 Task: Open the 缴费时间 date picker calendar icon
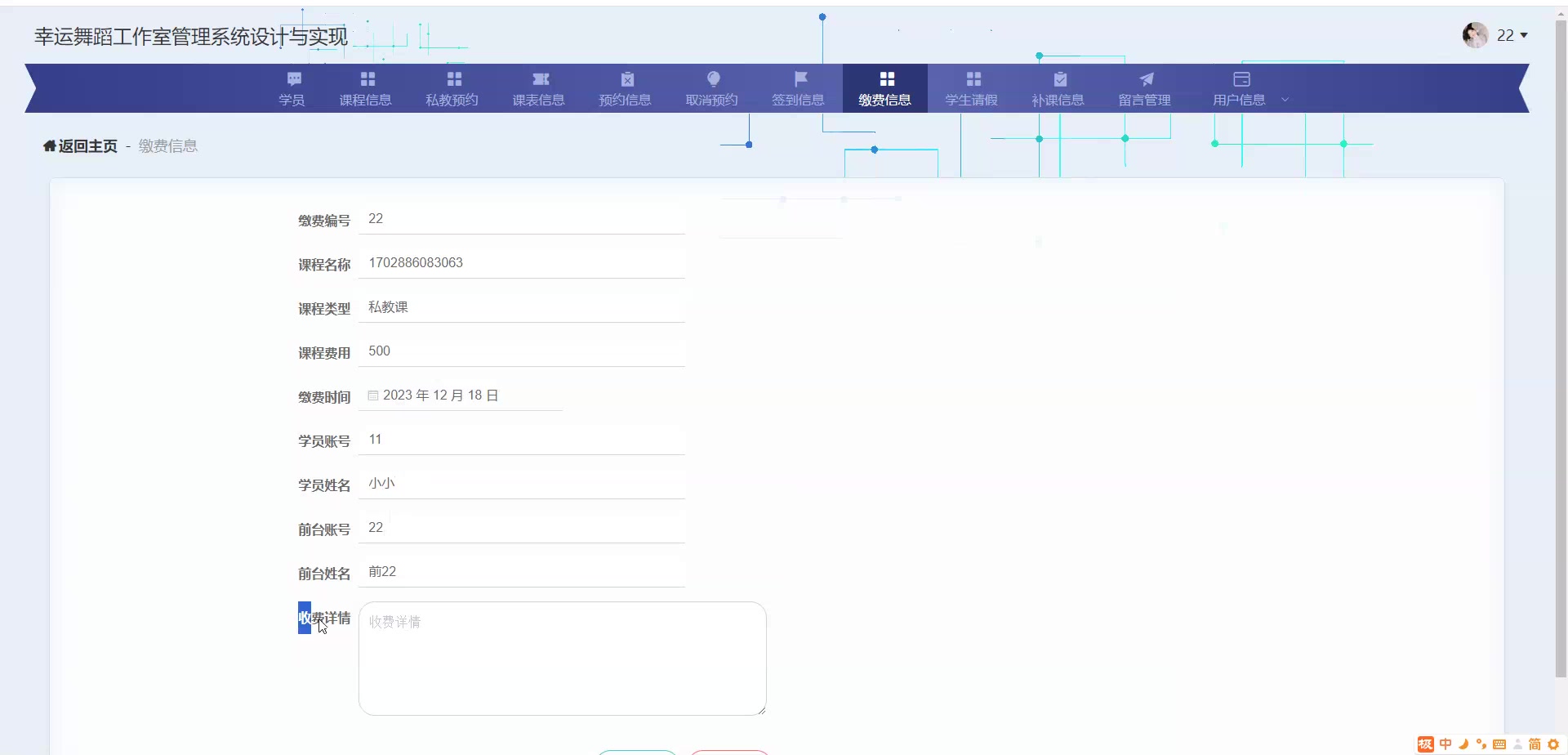pyautogui.click(x=373, y=395)
